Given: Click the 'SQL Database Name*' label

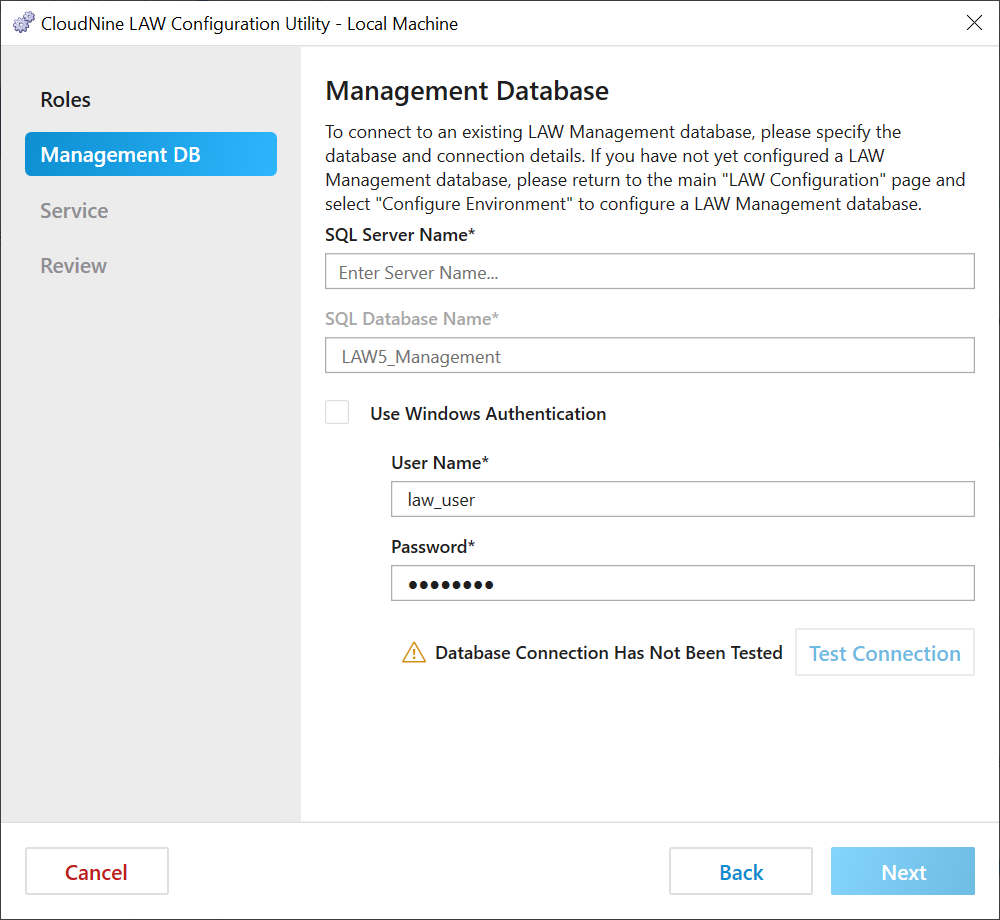Looking at the screenshot, I should point(411,318).
